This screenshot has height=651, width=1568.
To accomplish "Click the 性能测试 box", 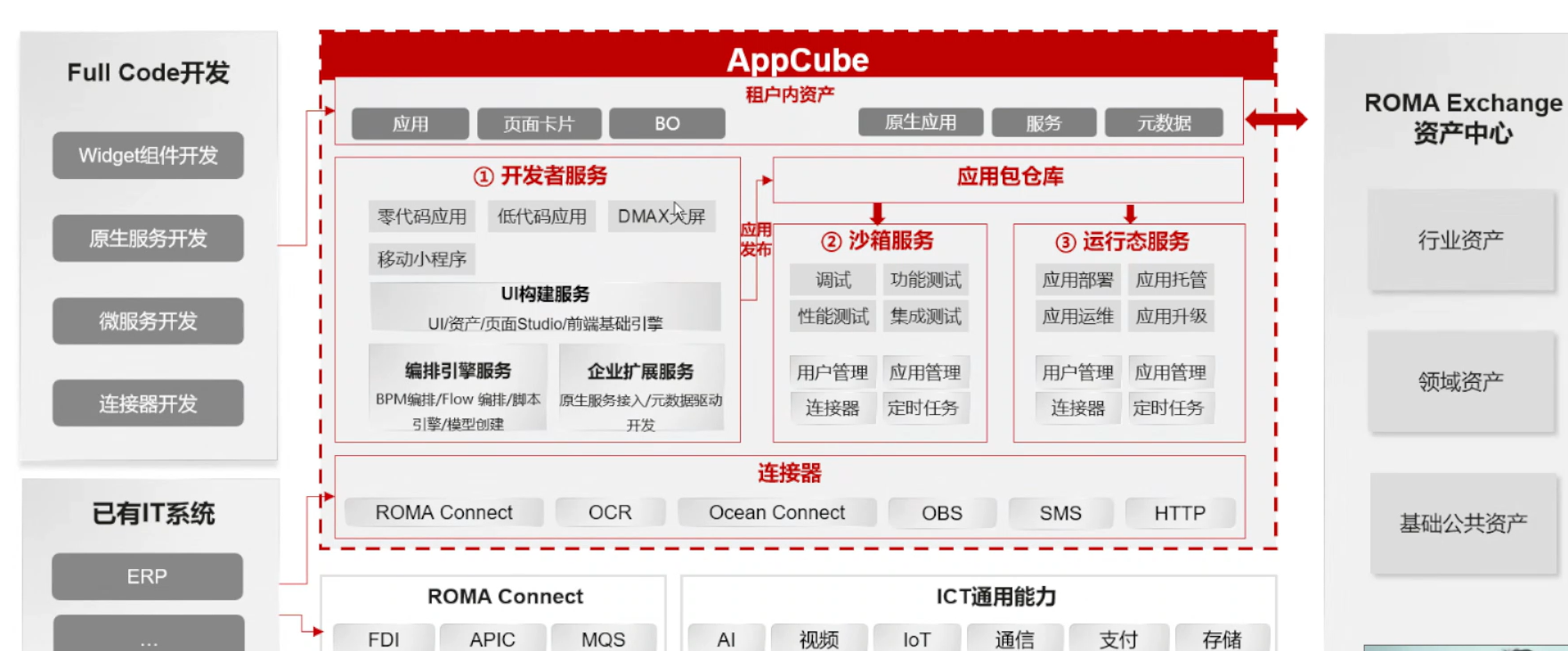I will pyautogui.click(x=833, y=316).
